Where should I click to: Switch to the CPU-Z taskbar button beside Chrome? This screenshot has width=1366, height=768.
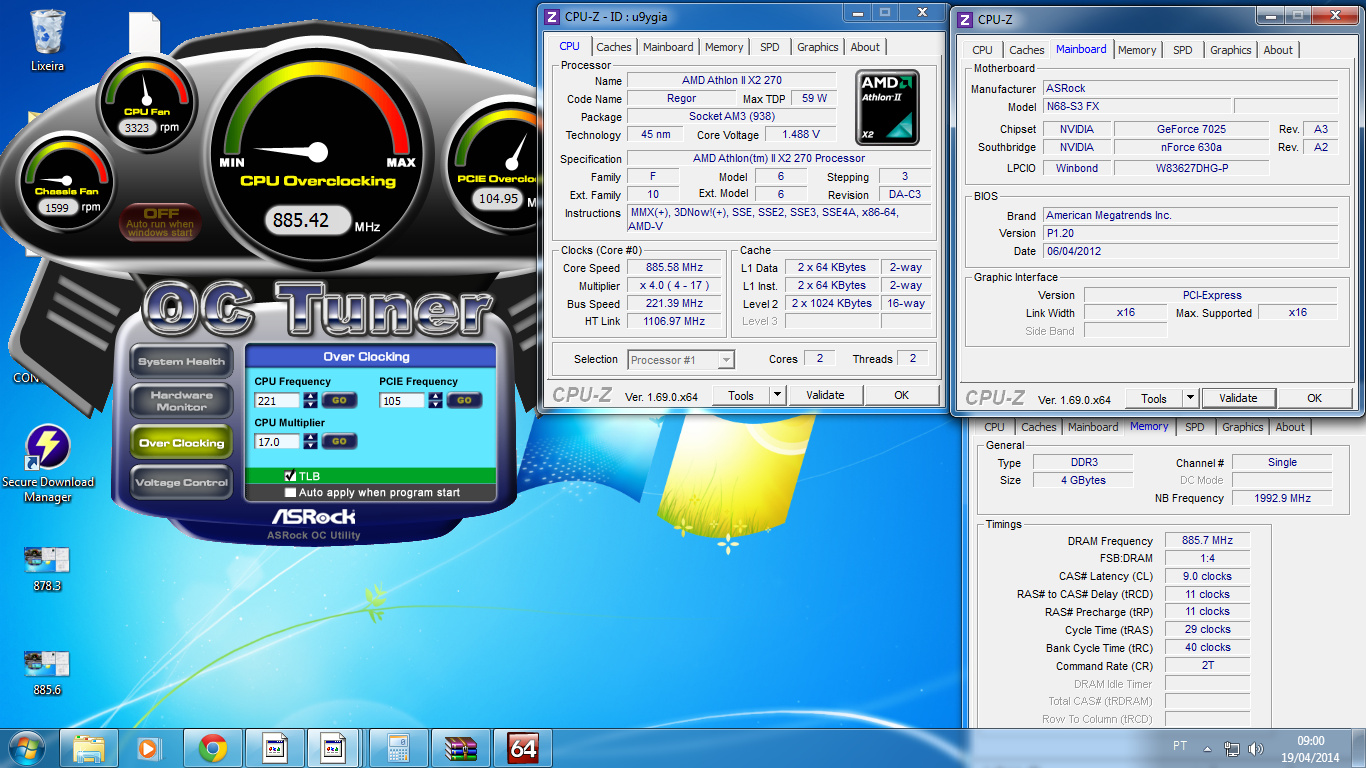[x=274, y=748]
